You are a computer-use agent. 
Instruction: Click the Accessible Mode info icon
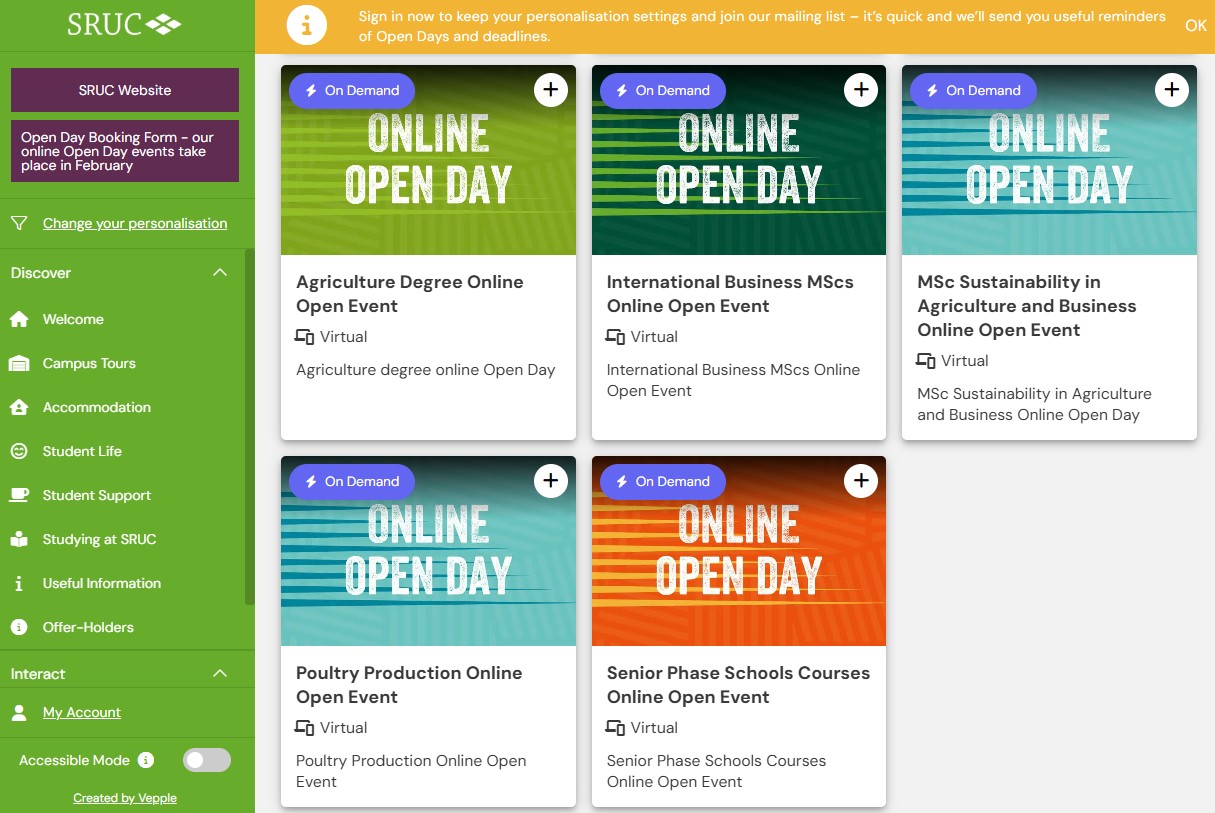tap(146, 760)
